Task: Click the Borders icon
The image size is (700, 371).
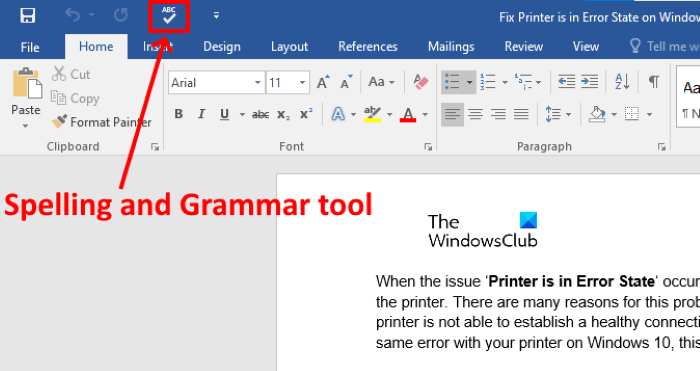Action: [632, 114]
